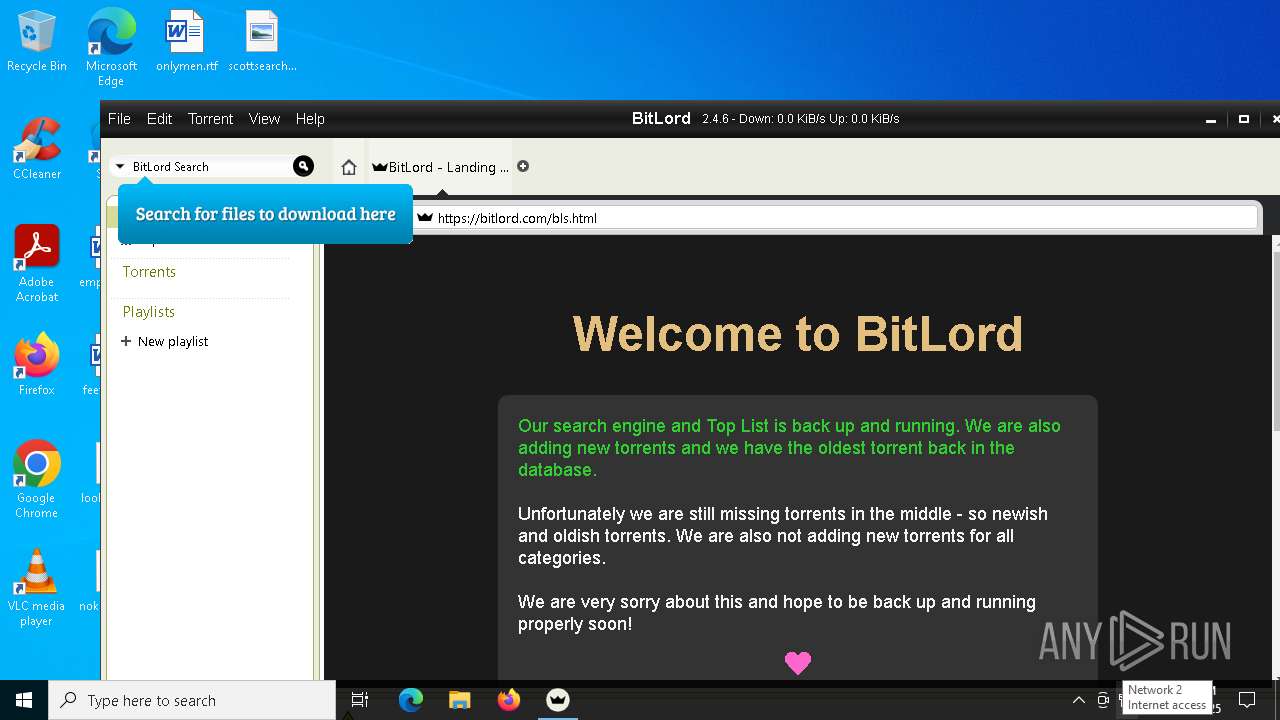Go to the Home page icon

(x=348, y=167)
